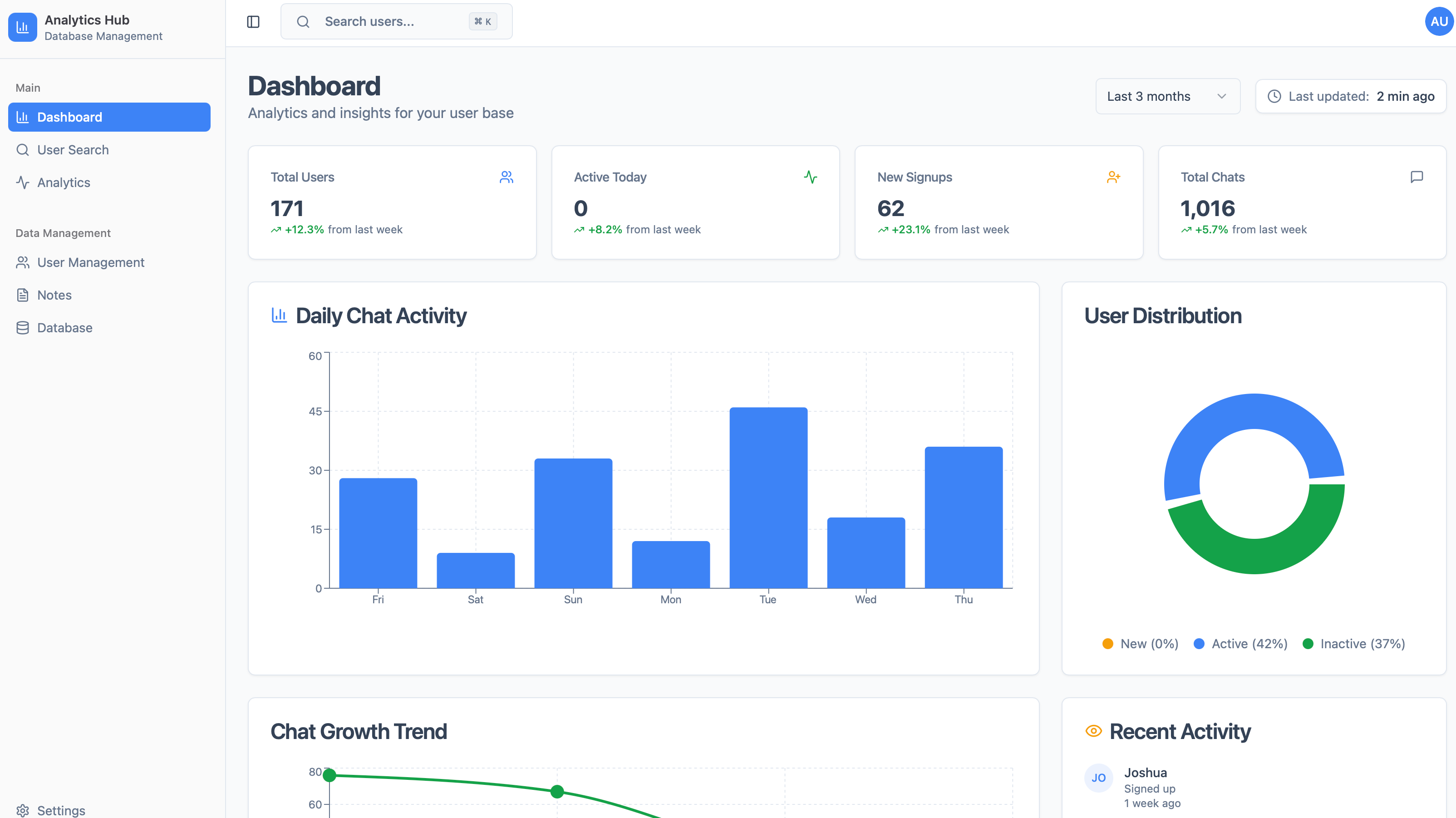This screenshot has width=1456, height=818.
Task: Click the Total Chats message icon
Action: [1417, 177]
